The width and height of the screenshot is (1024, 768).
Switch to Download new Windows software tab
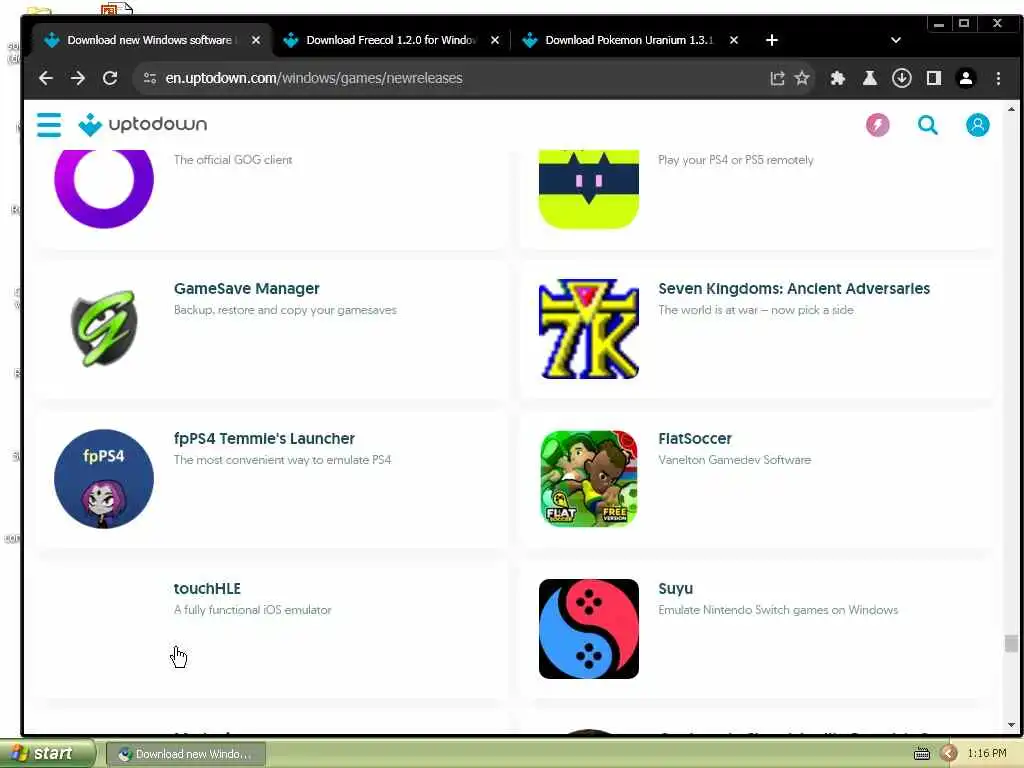149,40
